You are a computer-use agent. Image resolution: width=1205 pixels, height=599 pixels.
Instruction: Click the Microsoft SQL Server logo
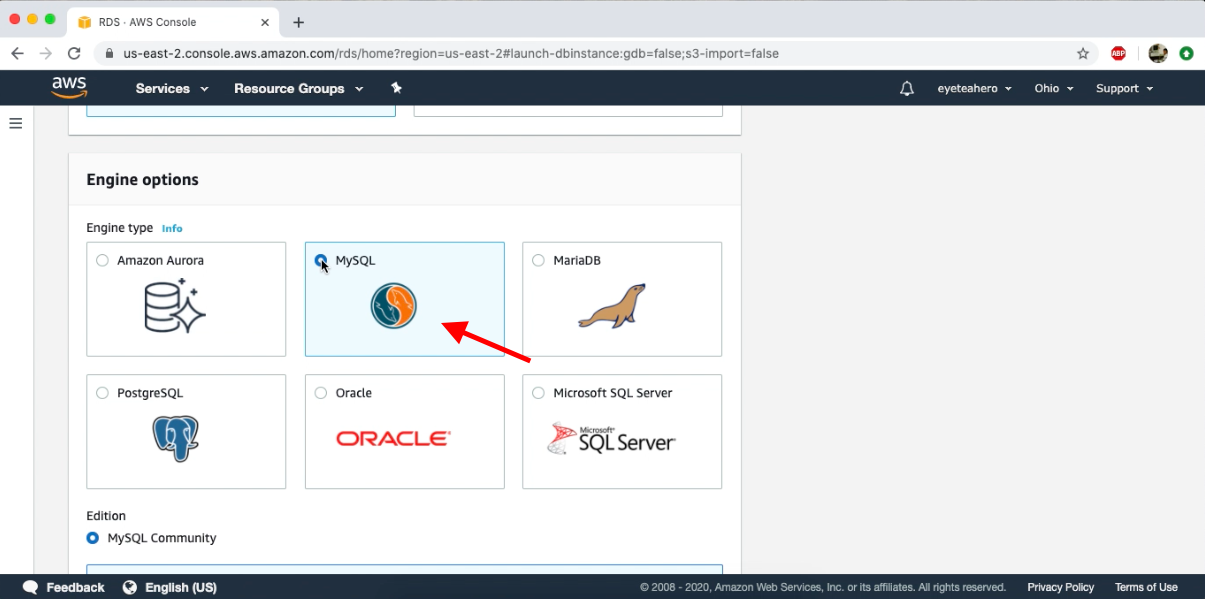[x=612, y=438]
